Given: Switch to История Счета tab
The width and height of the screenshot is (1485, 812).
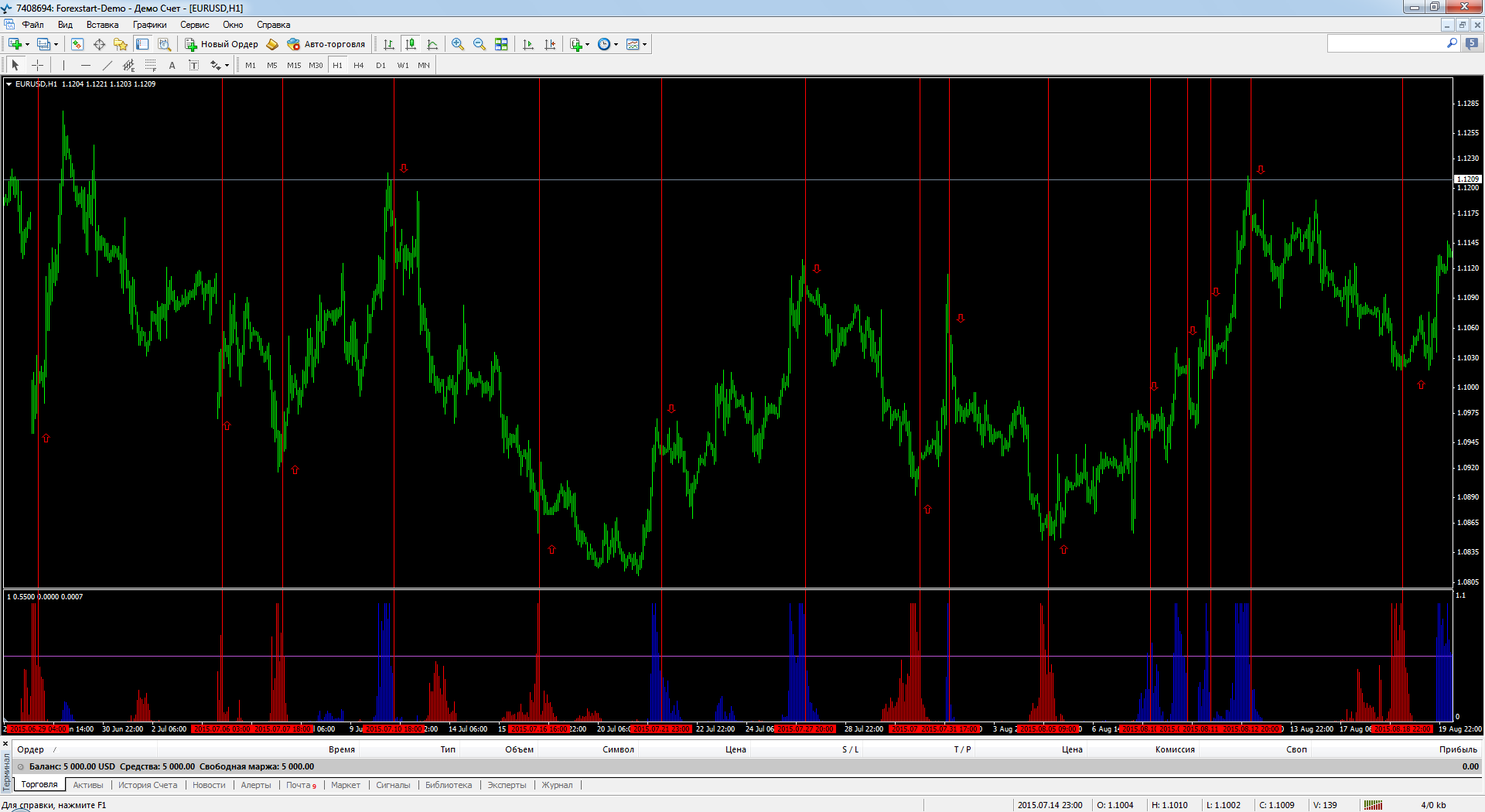Looking at the screenshot, I should (x=148, y=785).
